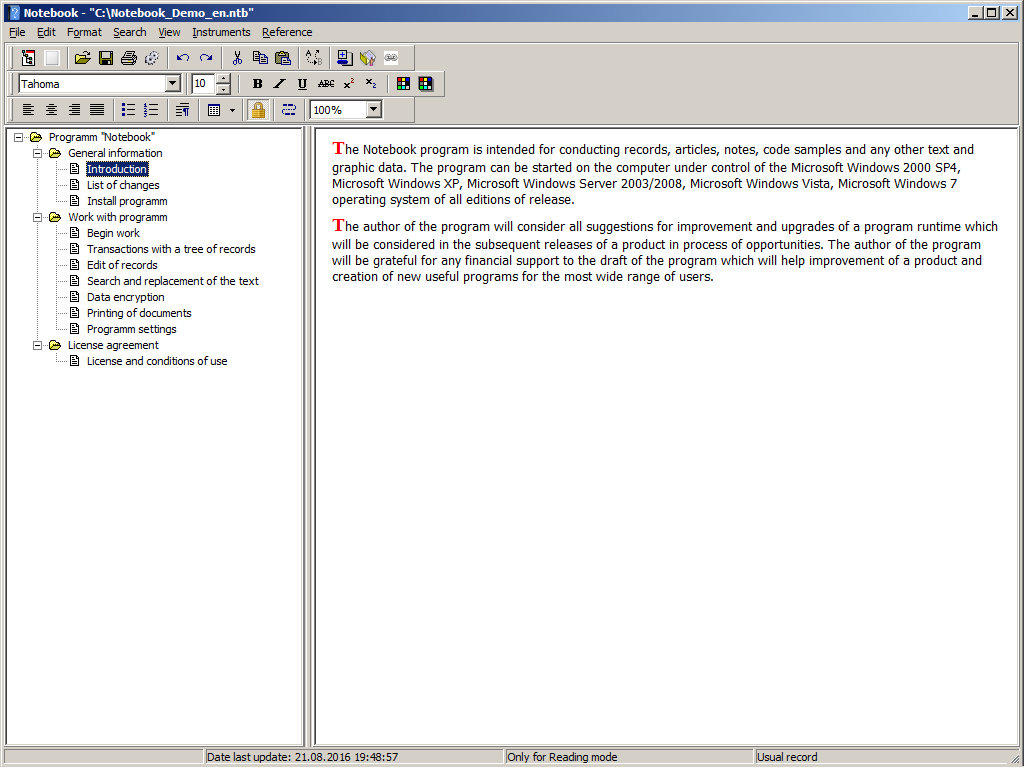
Task: Collapse the Work with programm folder
Action: (38, 217)
